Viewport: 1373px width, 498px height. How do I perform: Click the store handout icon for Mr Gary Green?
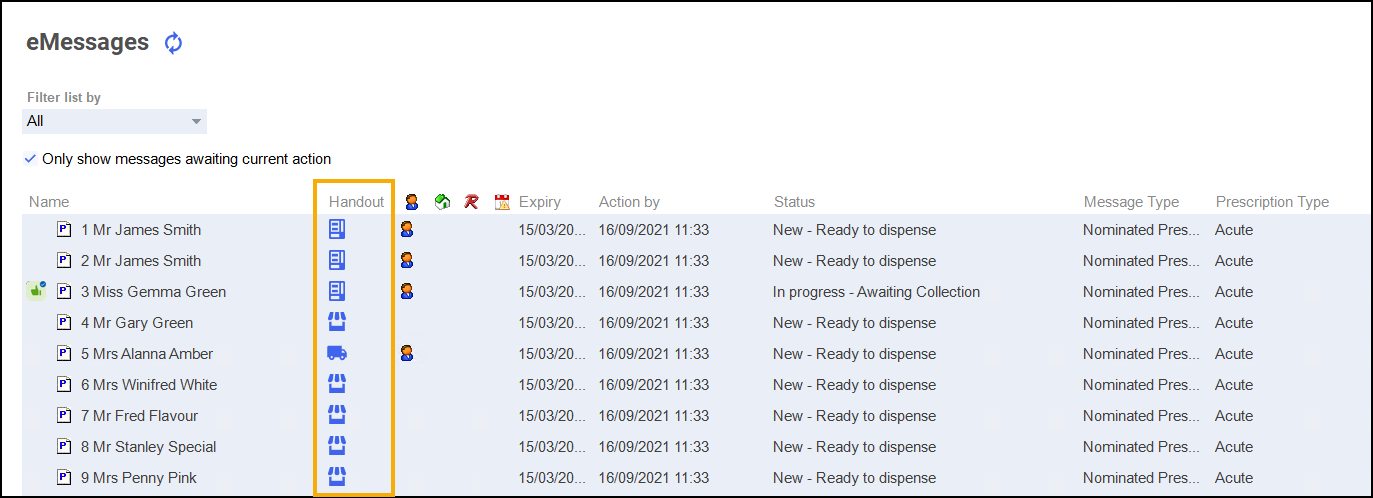pyautogui.click(x=337, y=322)
